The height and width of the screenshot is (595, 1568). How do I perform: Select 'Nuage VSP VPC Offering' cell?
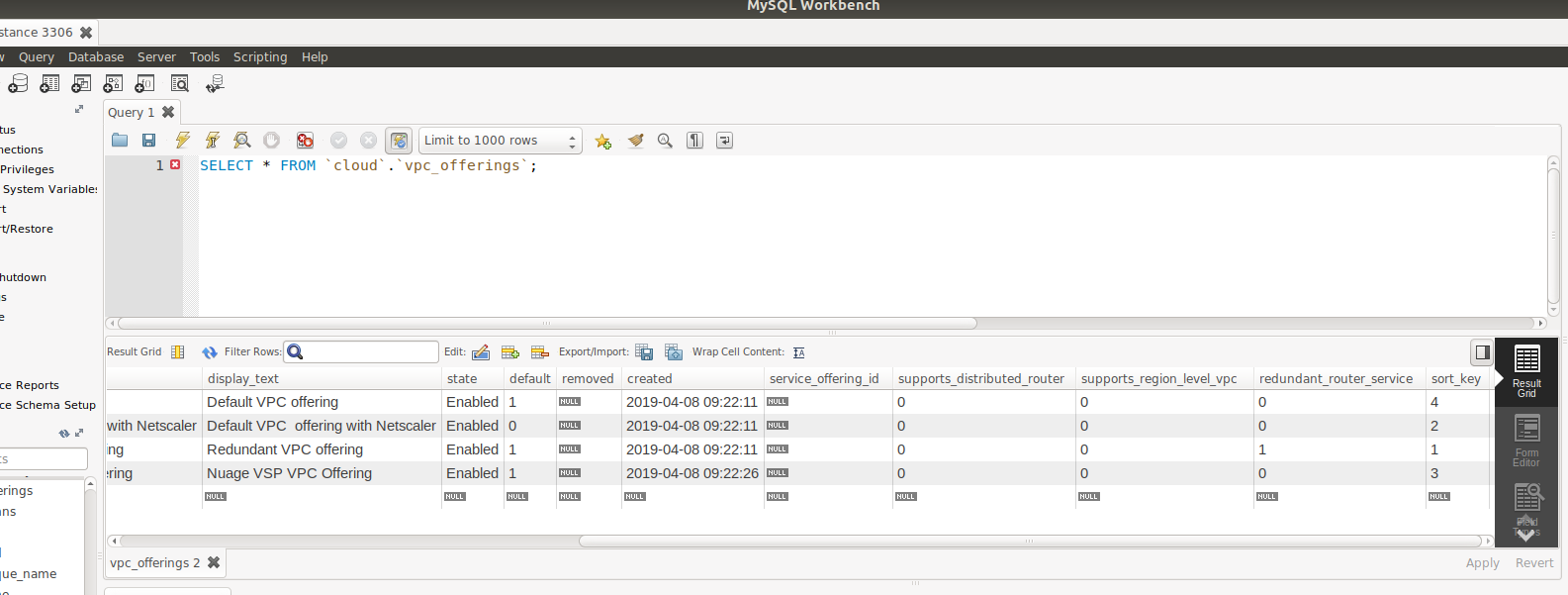coord(323,473)
